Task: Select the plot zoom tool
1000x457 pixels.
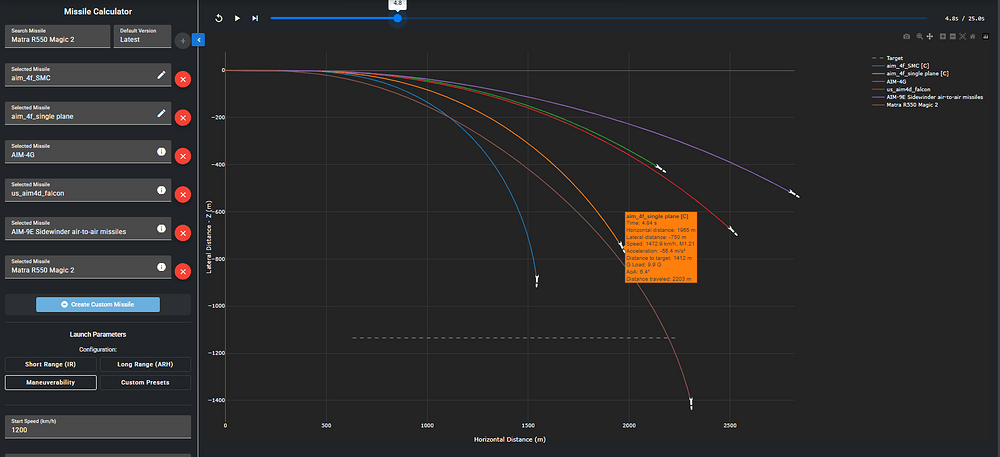Action: pyautogui.click(x=920, y=36)
